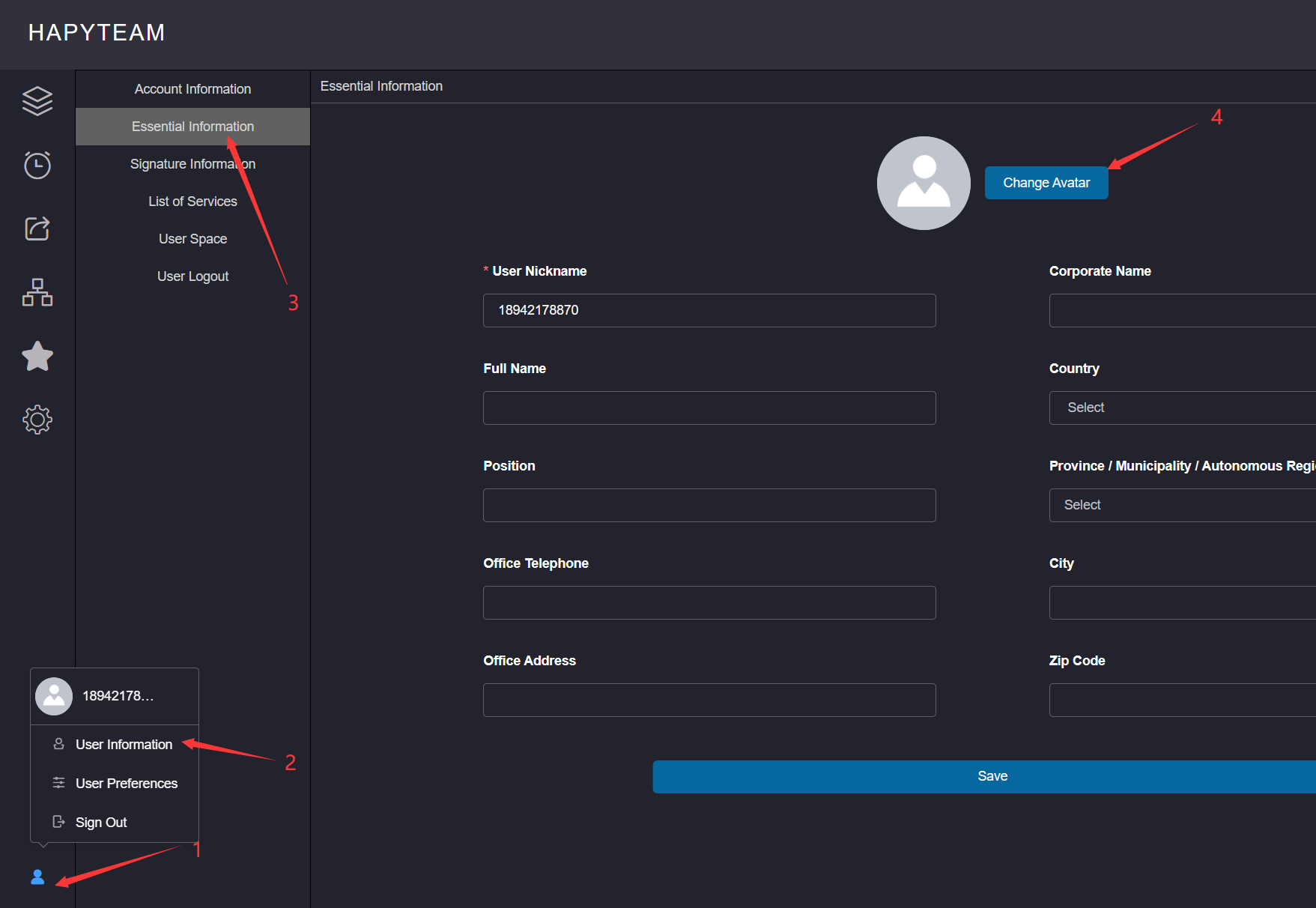Focus the Office Address input field
Viewport: 1316px width, 908px height.
click(709, 700)
